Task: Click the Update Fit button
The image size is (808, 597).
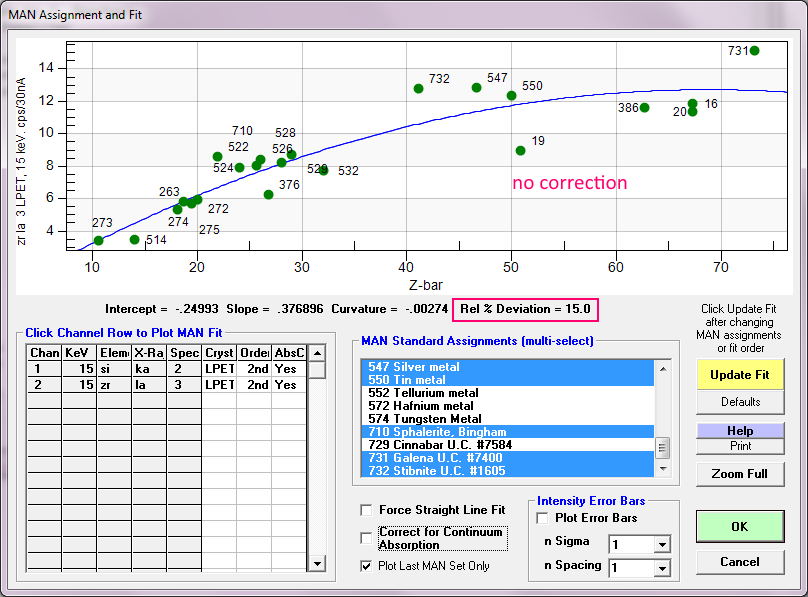Action: [740, 374]
